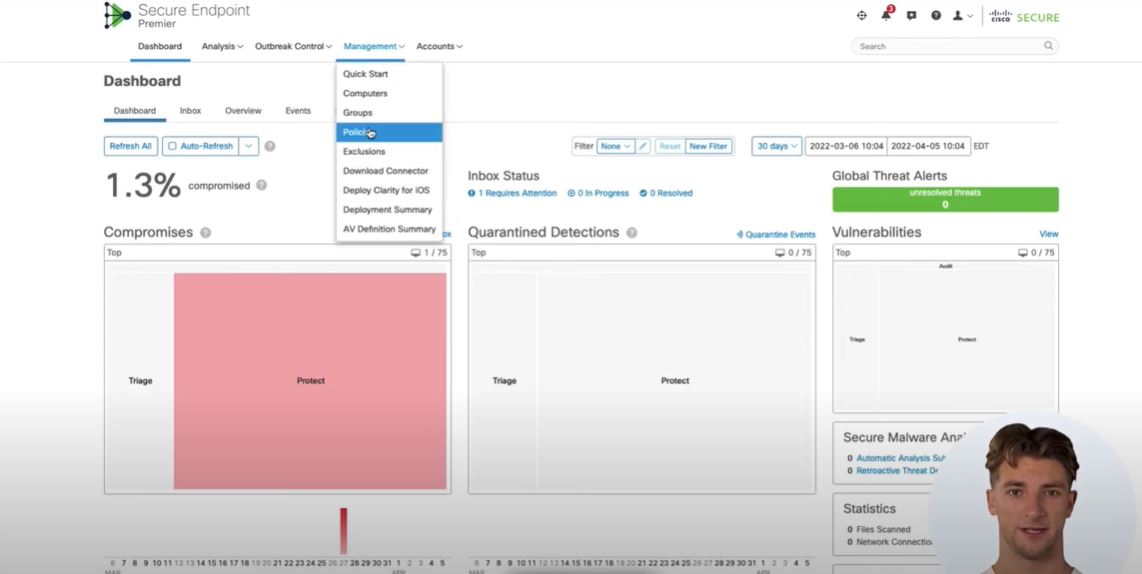This screenshot has height=574, width=1142.
Task: Click the search magnifier icon
Action: point(1048,46)
